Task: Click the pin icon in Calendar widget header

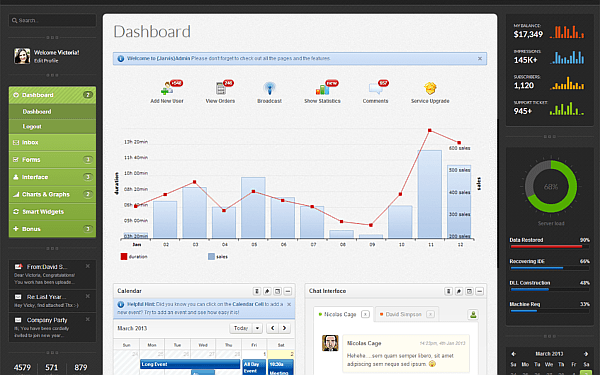Action: tap(267, 291)
